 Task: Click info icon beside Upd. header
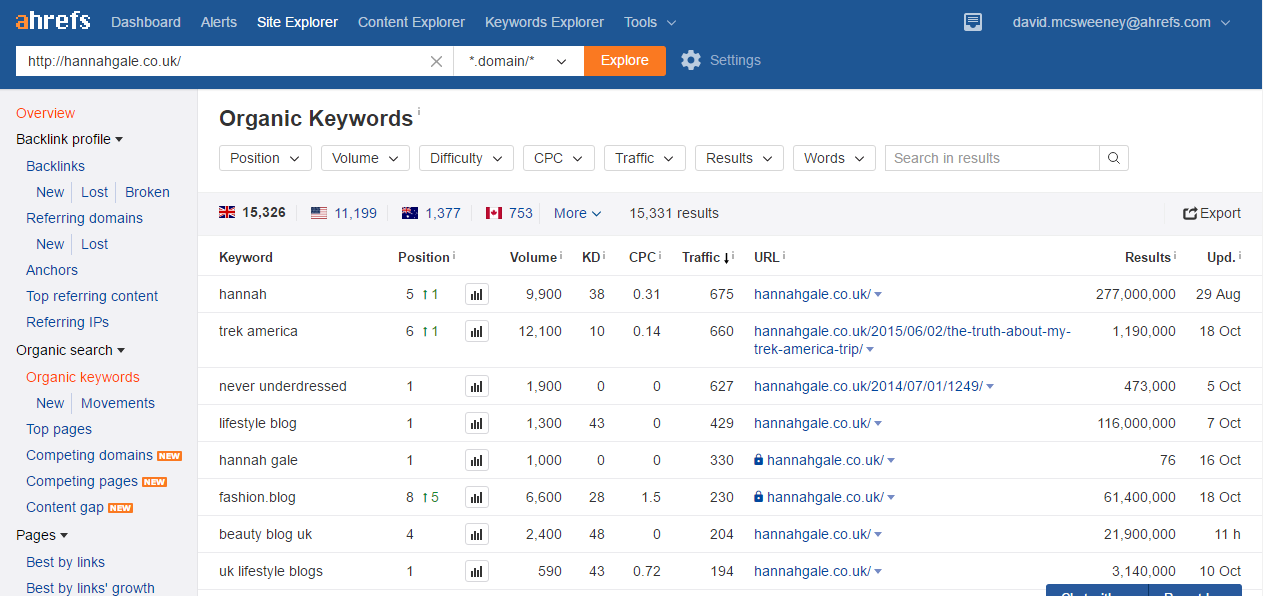pos(1240,256)
